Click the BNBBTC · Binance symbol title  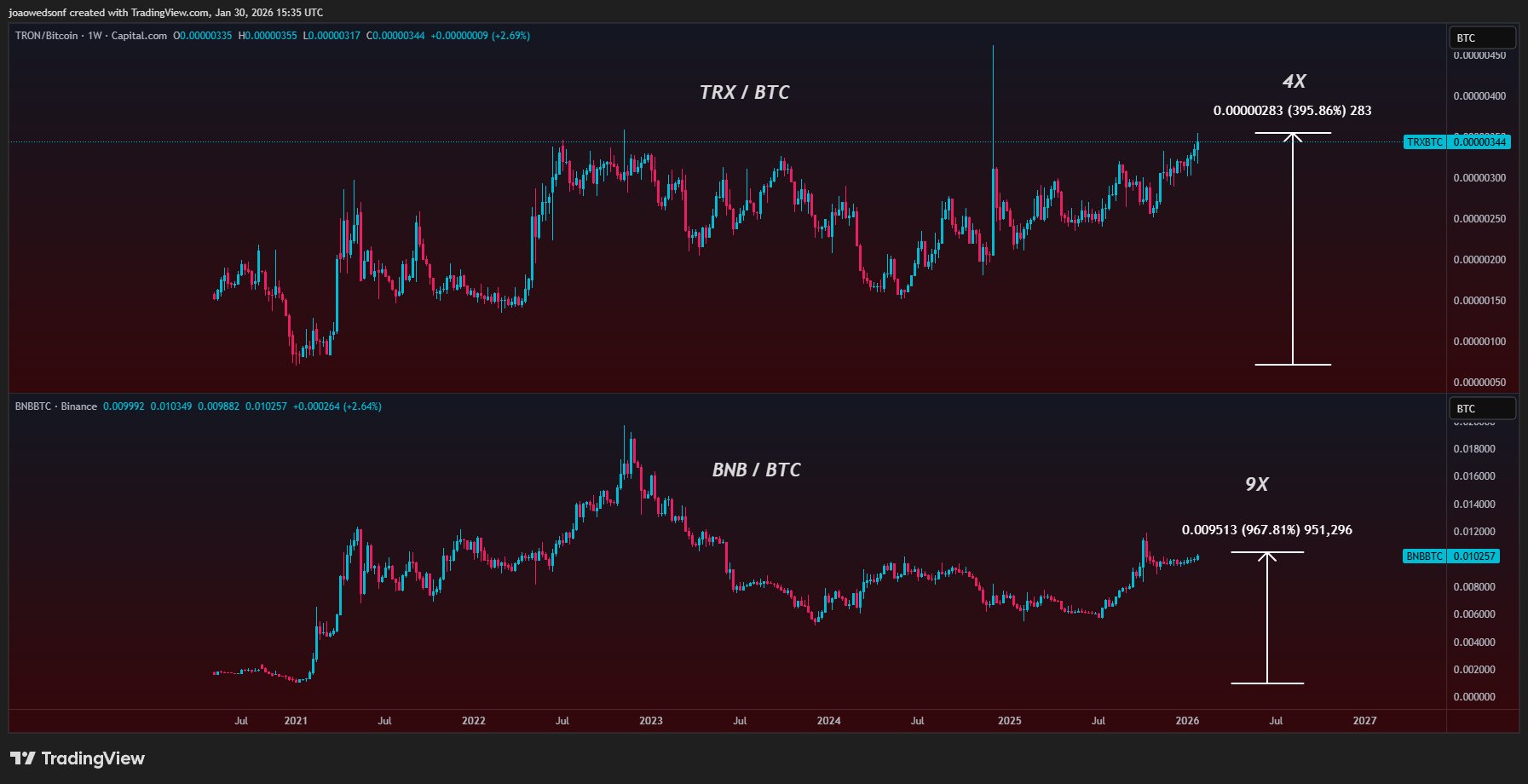click(56, 406)
